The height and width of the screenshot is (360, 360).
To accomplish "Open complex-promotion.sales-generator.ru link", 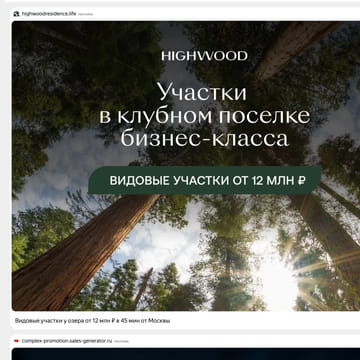I will click(67, 341).
